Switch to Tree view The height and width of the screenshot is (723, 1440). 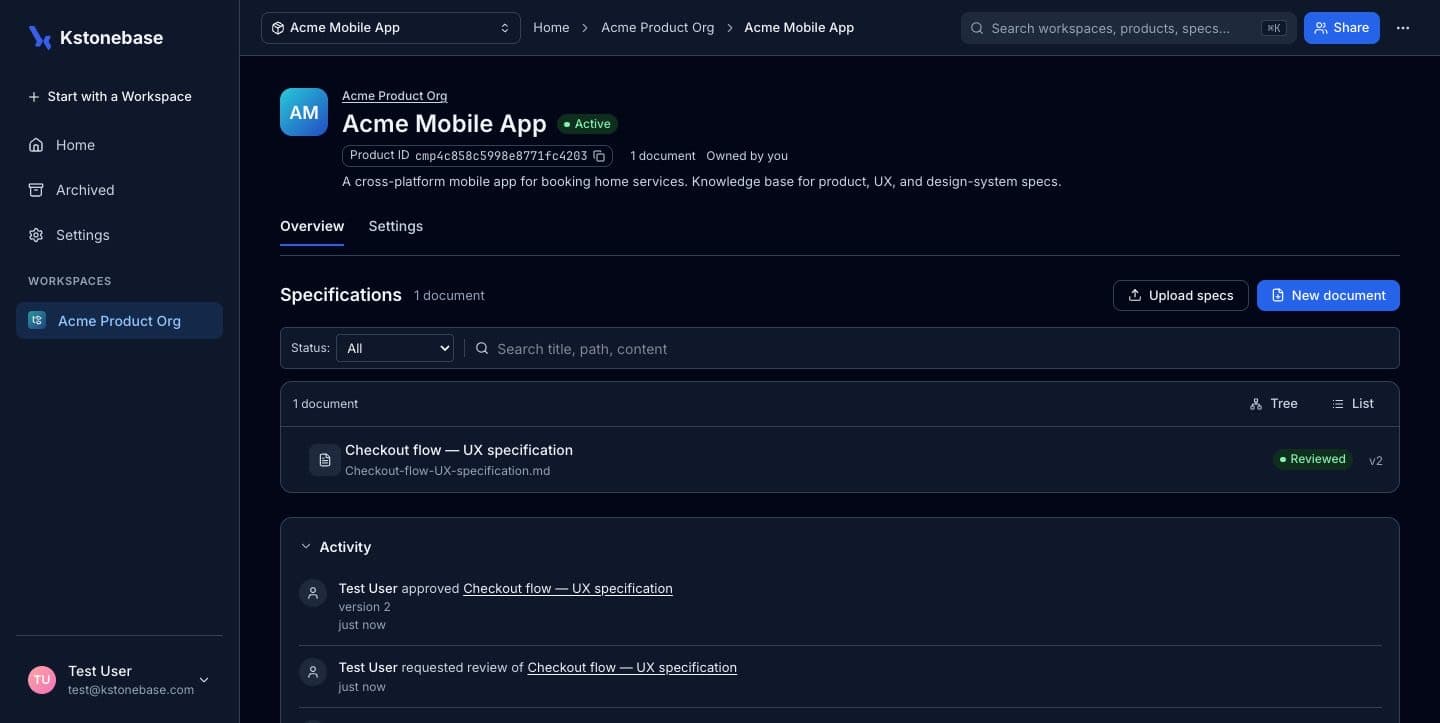tap(1273, 404)
